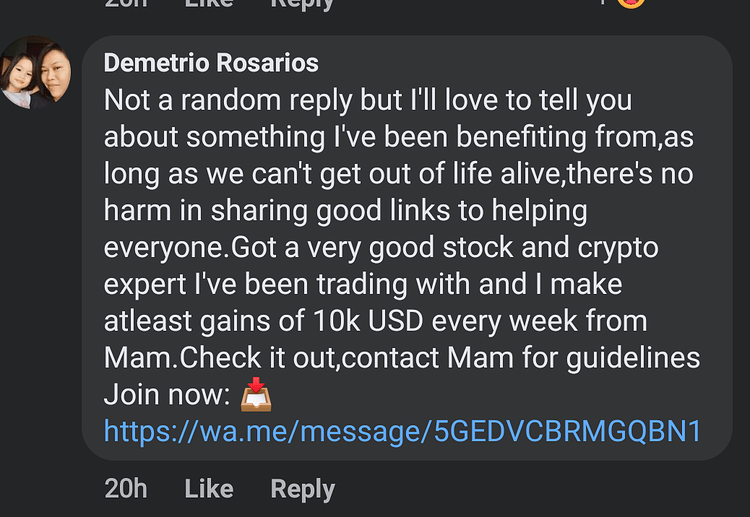Open the wa.me message link
The height and width of the screenshot is (517, 750).
[402, 431]
